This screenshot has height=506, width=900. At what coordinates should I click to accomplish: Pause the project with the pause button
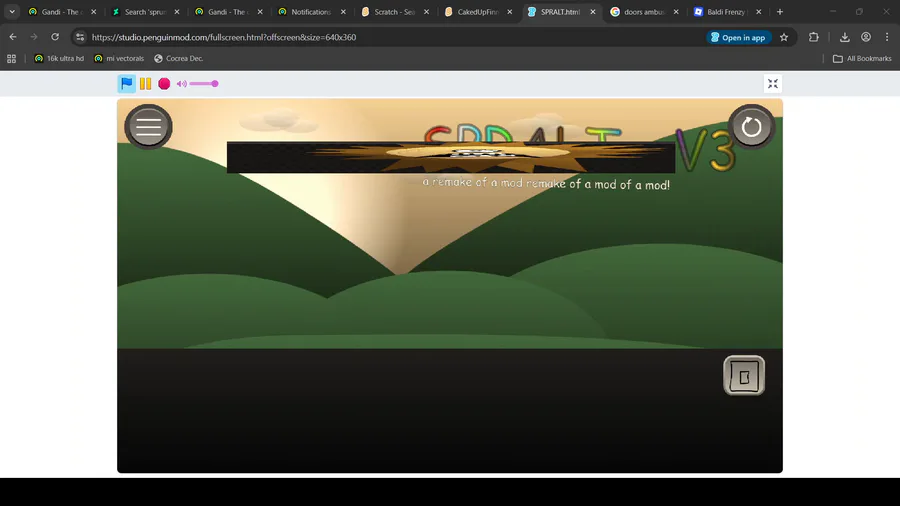(x=146, y=84)
